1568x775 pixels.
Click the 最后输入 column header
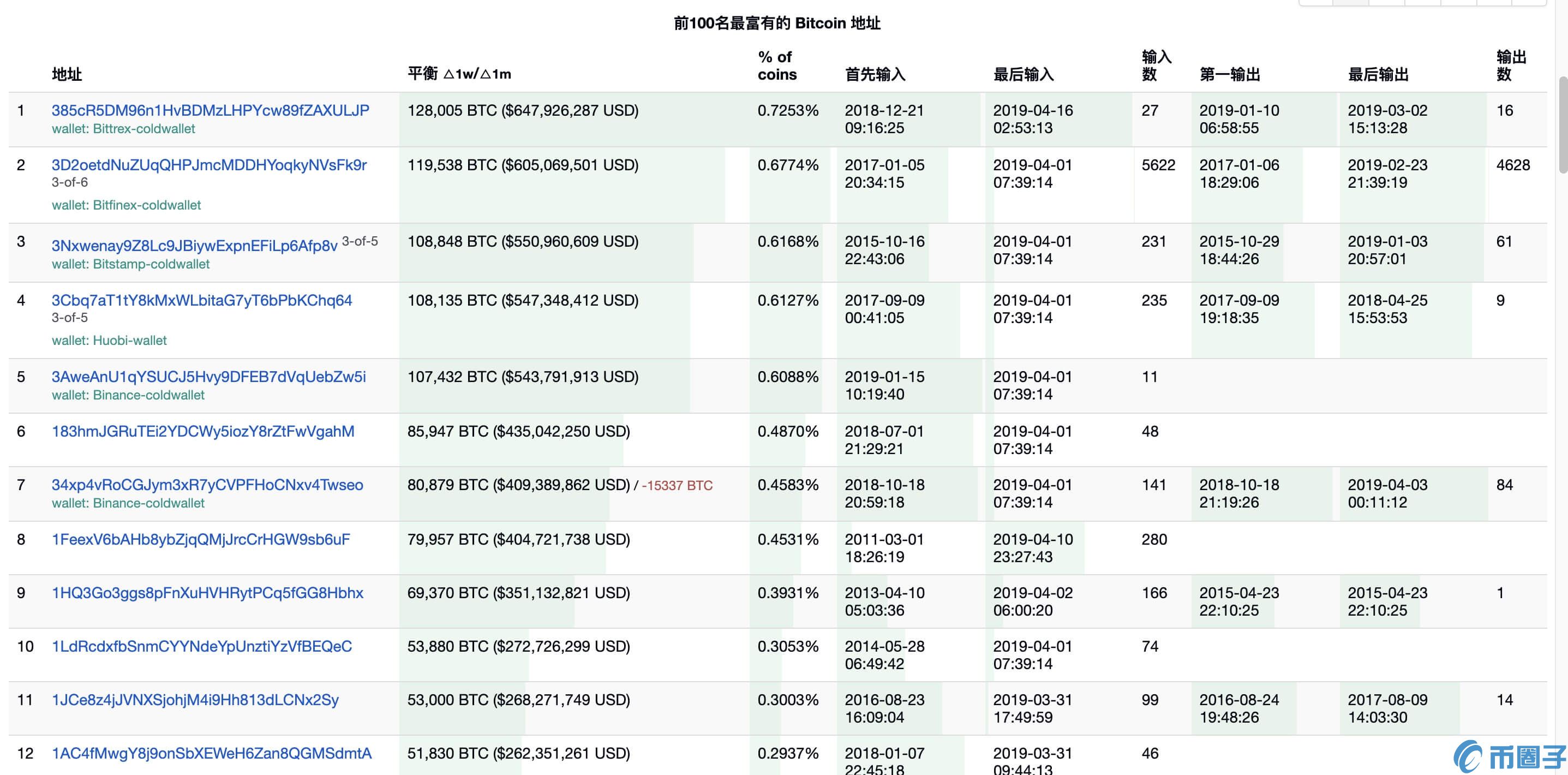(1023, 74)
